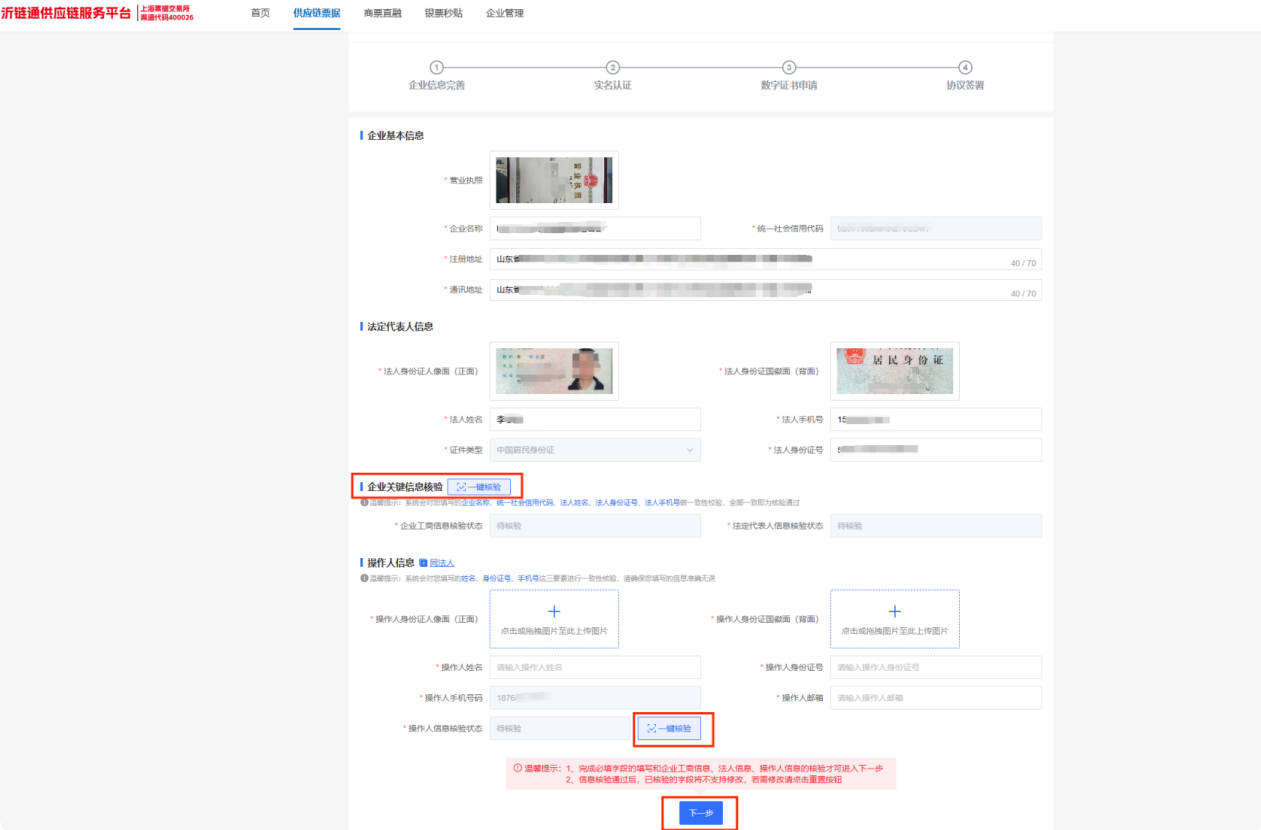This screenshot has height=830, width=1261.
Task: Click the step 1 企业信息完善 circle
Action: coord(437,67)
